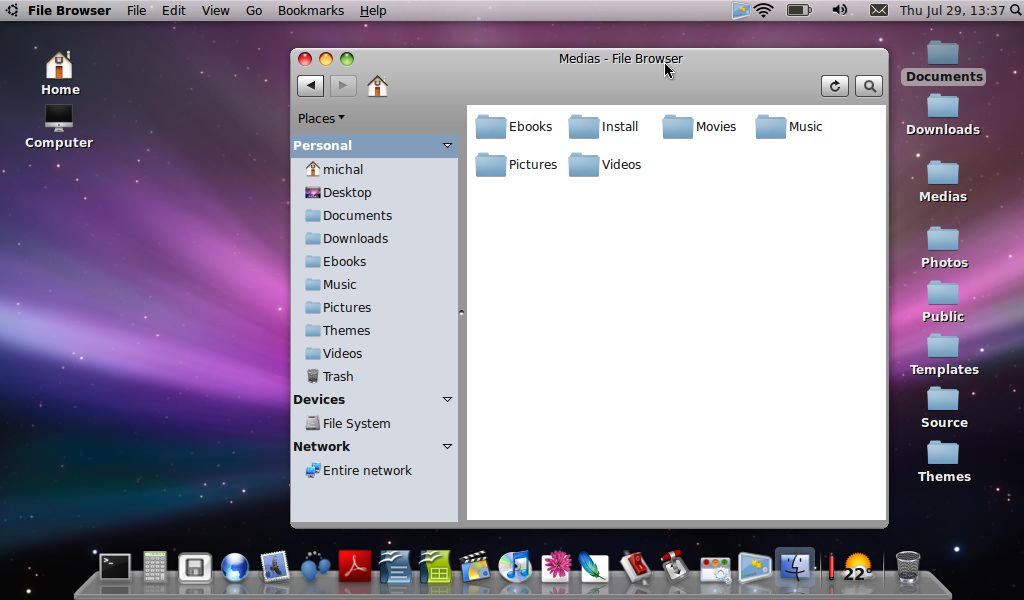Open the search magnifier button
Image resolution: width=1024 pixels, height=600 pixels.
click(869, 86)
